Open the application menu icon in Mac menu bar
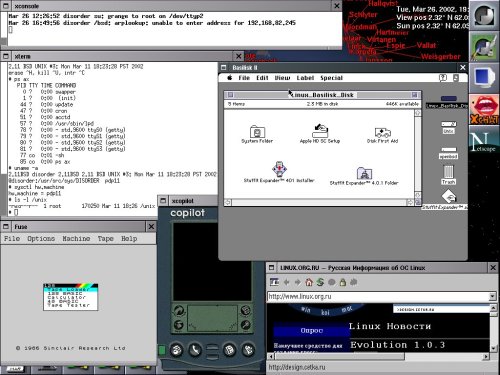Image resolution: width=500 pixels, height=375 pixels. point(456,78)
